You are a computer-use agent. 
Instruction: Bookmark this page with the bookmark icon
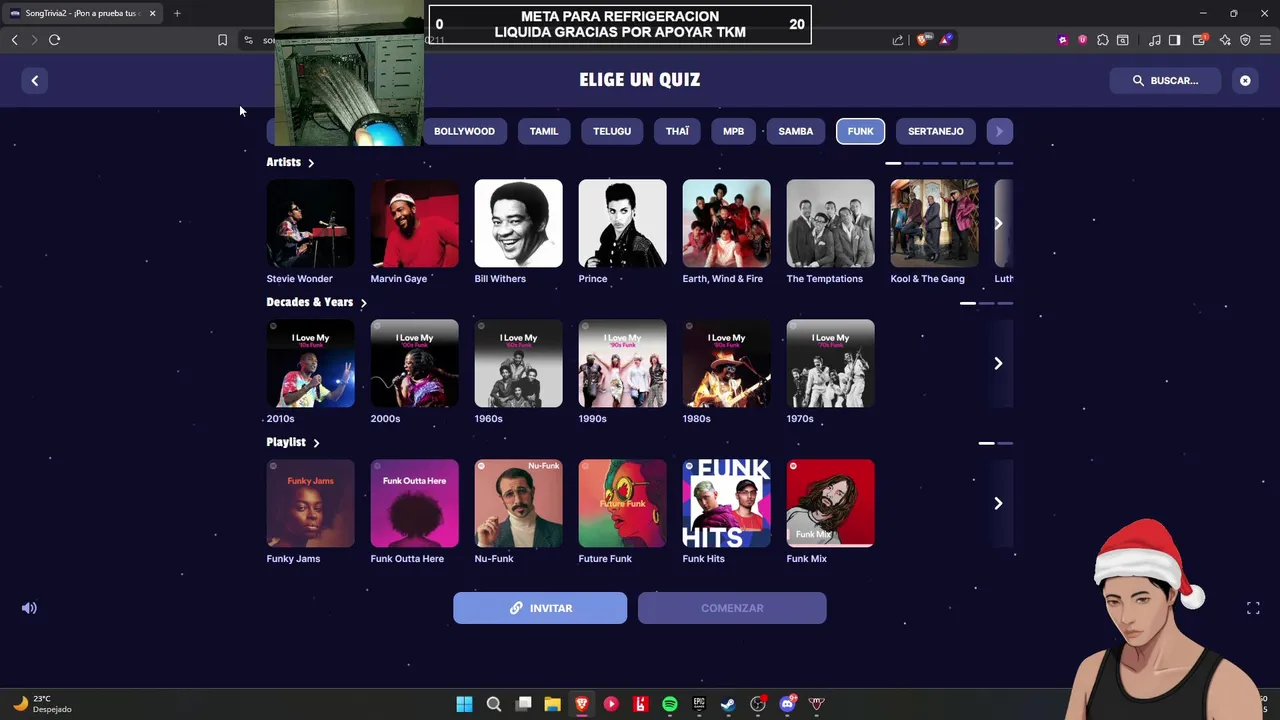(x=222, y=40)
